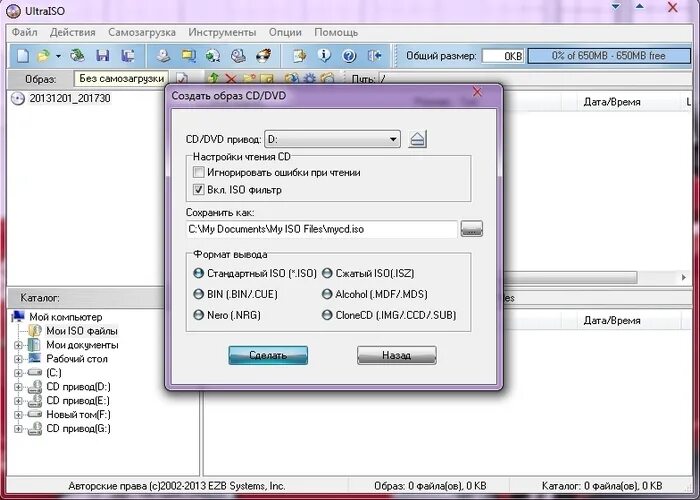Open the Файл menu
The height and width of the screenshot is (500, 700).
[x=25, y=33]
